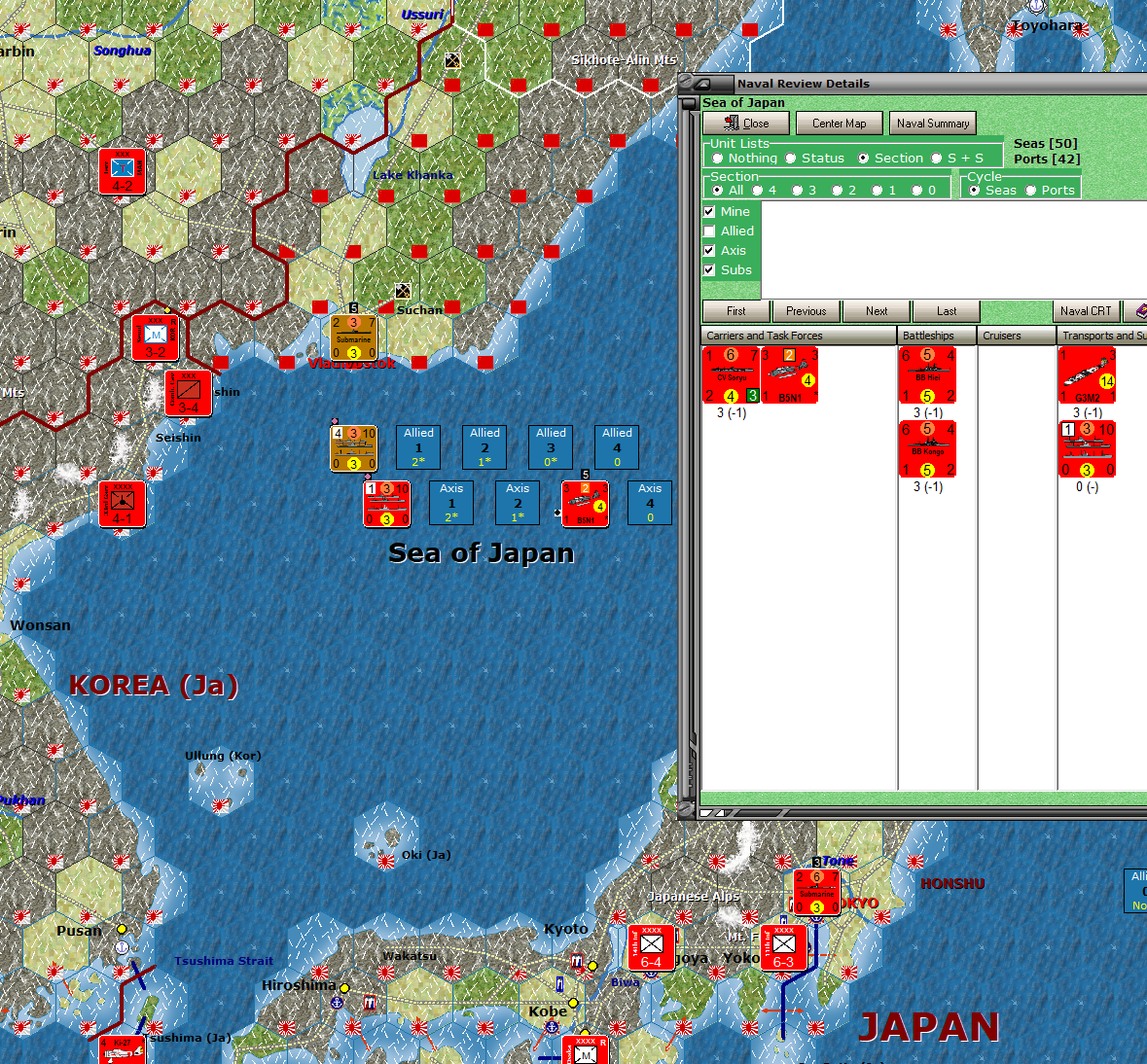Select the Tokyo submarine counter
The width and height of the screenshot is (1147, 1064).
click(x=816, y=892)
